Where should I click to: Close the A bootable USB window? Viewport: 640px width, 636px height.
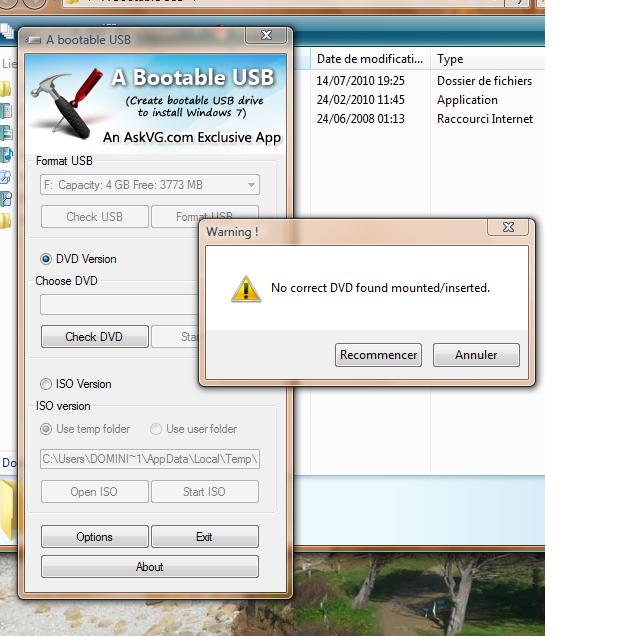click(266, 35)
